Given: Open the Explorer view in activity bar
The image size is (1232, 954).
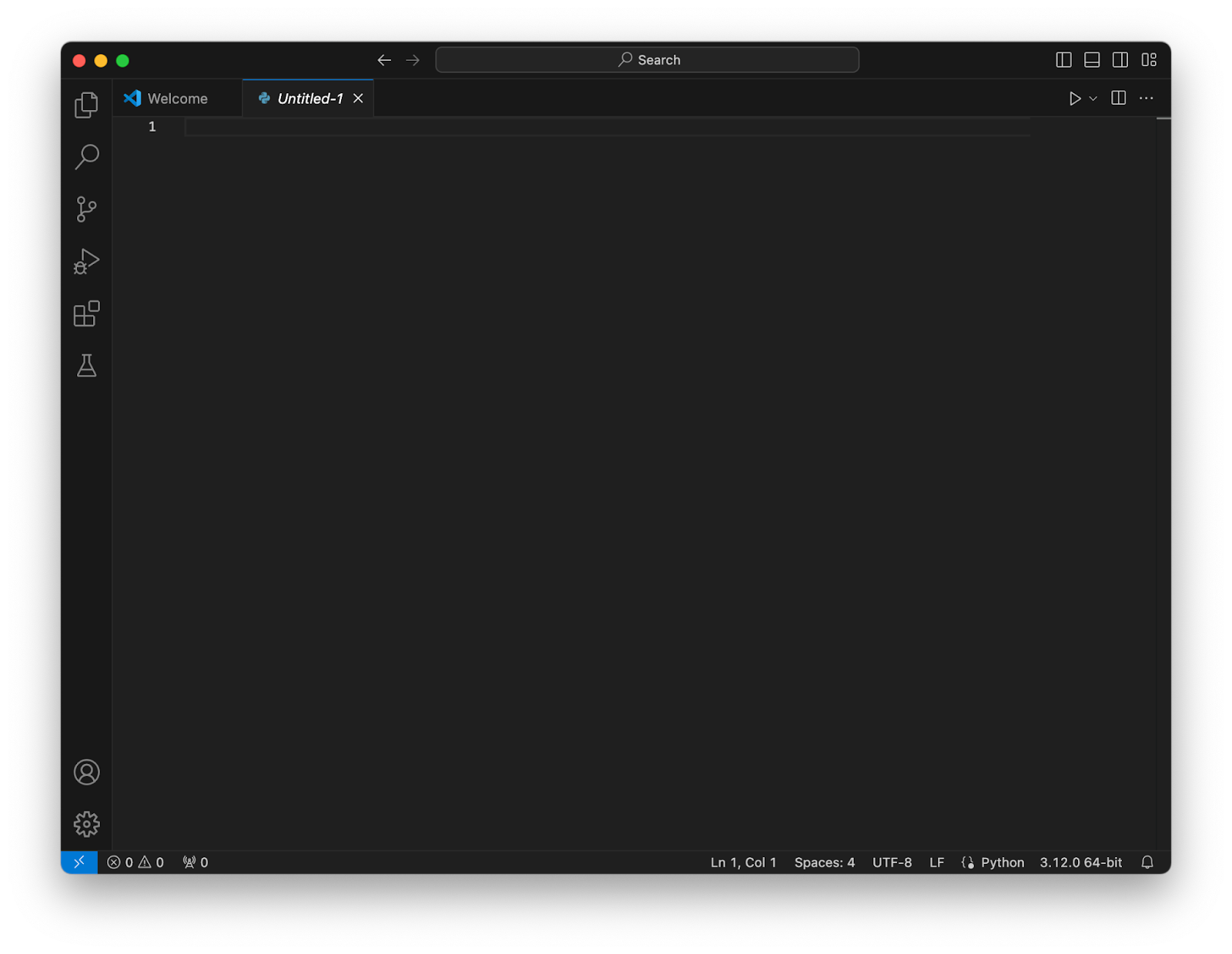Looking at the screenshot, I should click(x=86, y=105).
